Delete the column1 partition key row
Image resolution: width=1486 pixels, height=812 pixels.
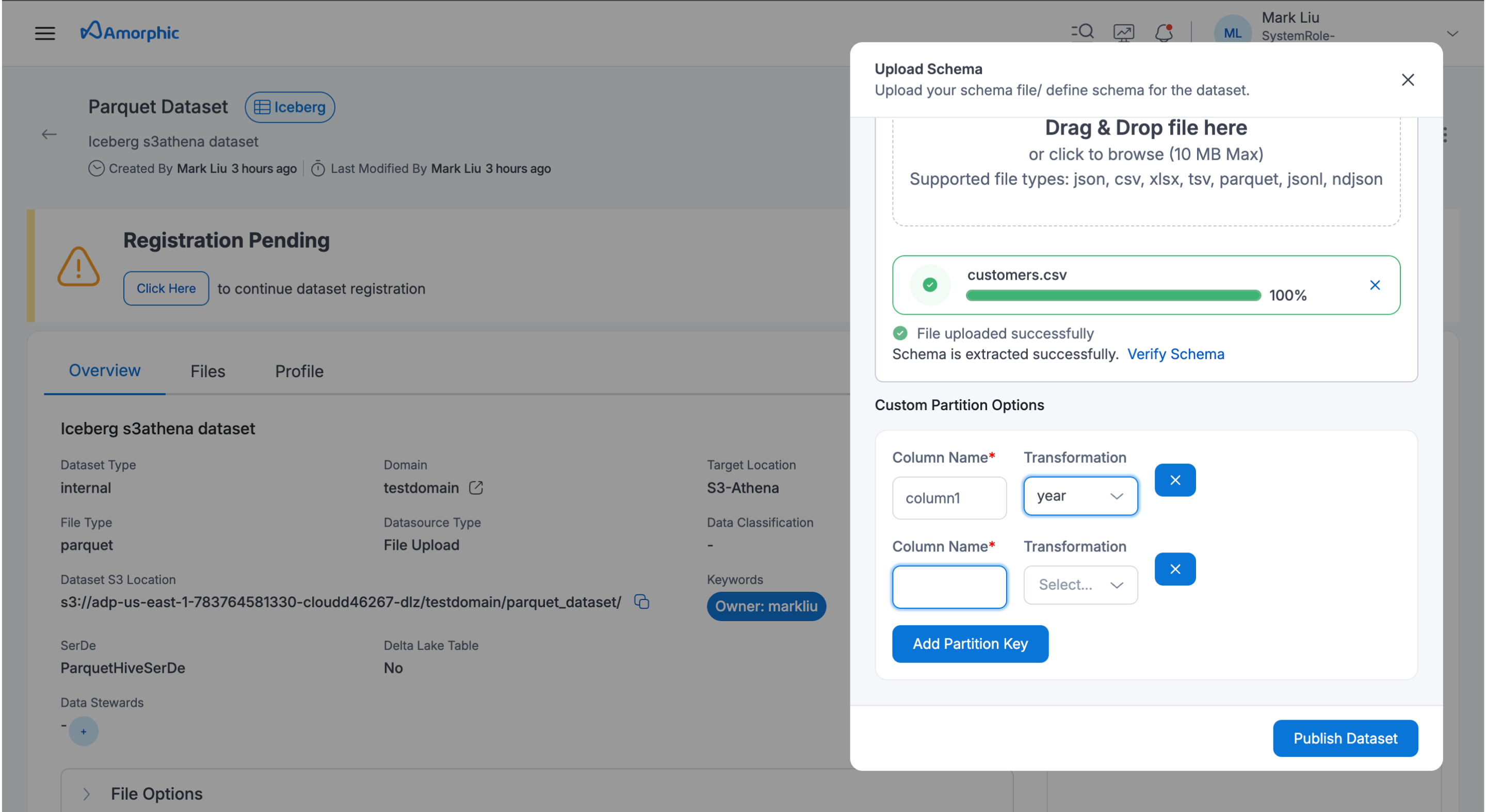click(1174, 480)
